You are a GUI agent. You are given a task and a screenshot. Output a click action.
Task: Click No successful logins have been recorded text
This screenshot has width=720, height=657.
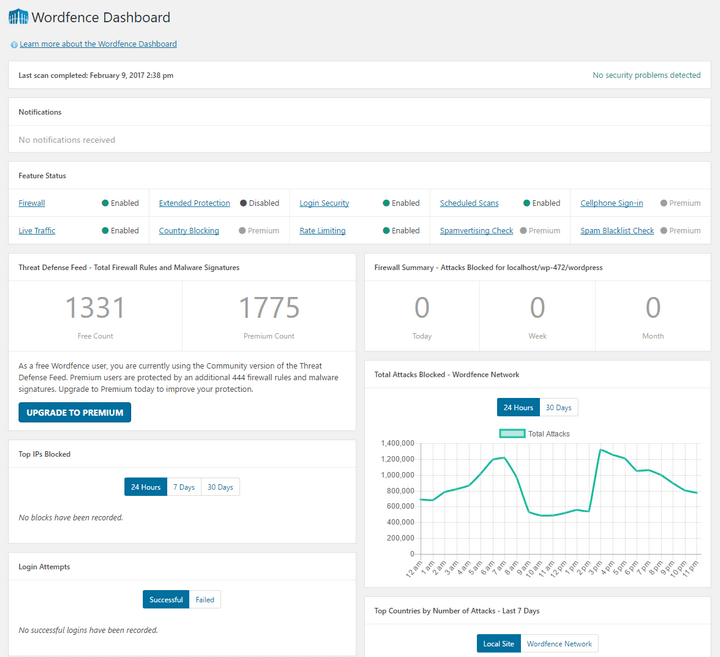88,630
